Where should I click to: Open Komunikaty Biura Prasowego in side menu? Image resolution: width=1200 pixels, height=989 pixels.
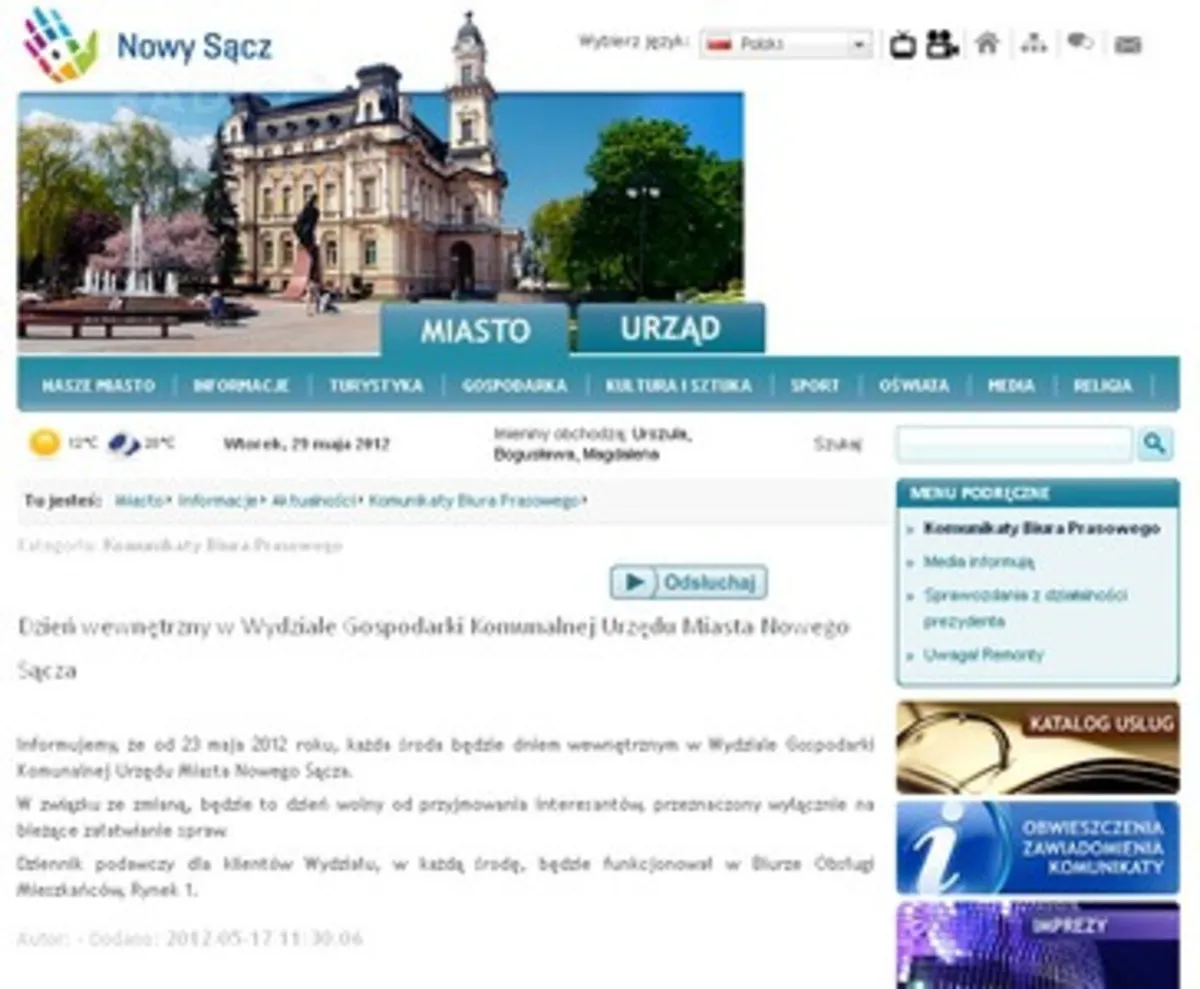click(1041, 528)
